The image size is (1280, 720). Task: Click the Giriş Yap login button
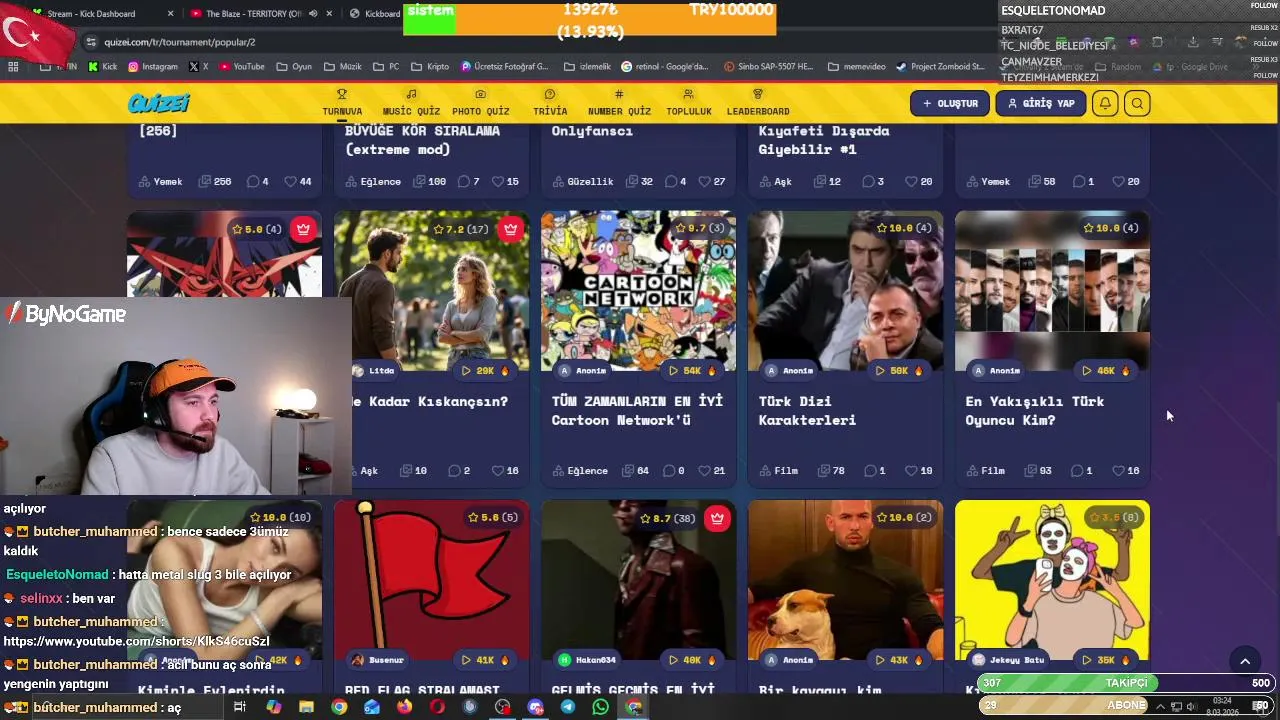pos(1041,103)
